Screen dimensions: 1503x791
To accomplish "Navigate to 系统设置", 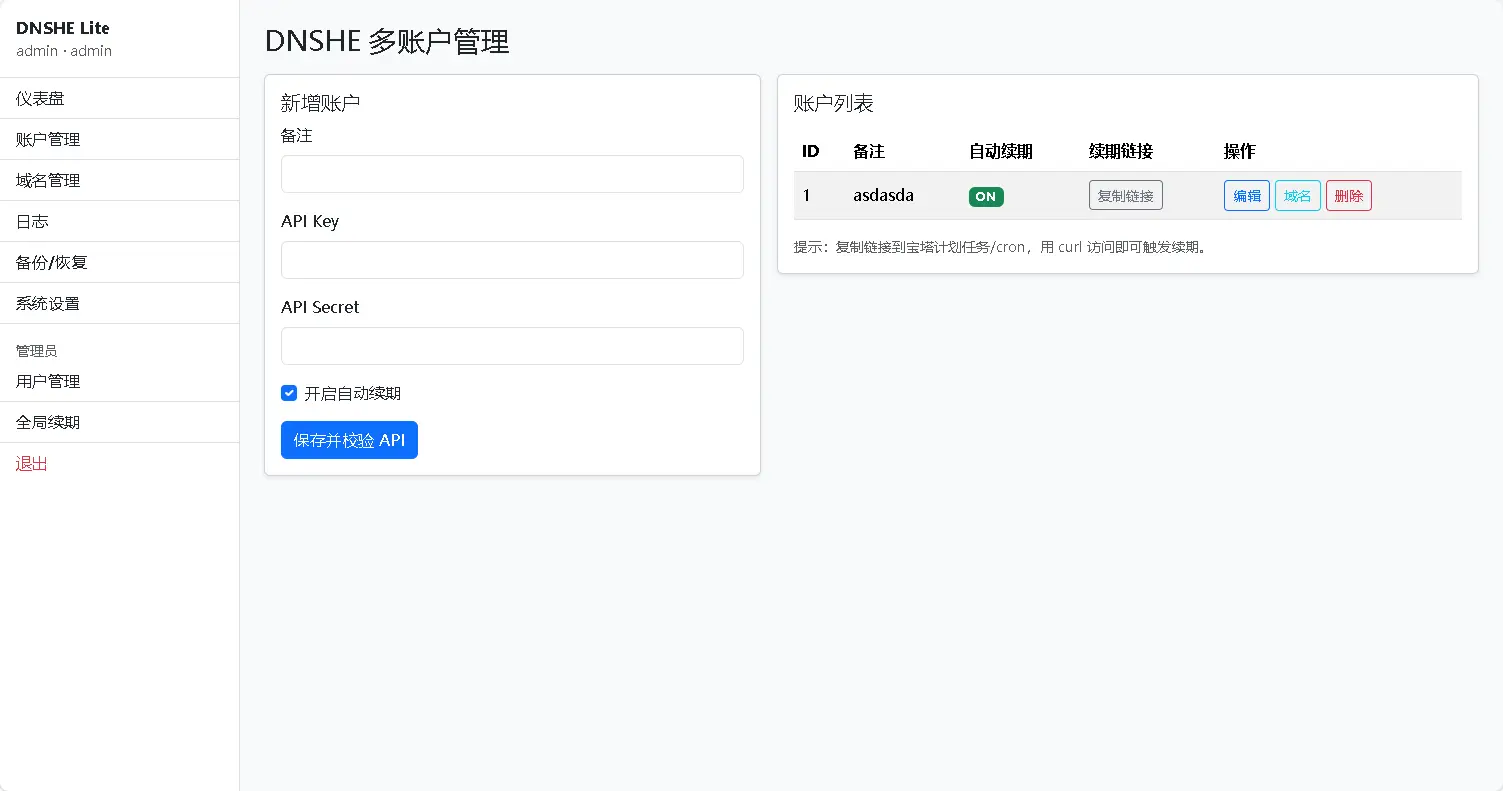I will [48, 303].
